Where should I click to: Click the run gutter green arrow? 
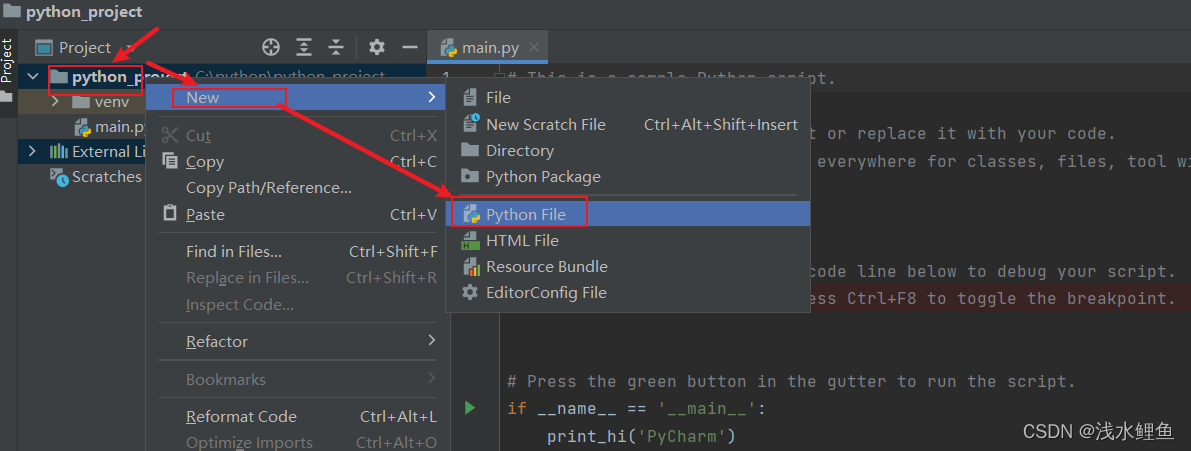(469, 408)
